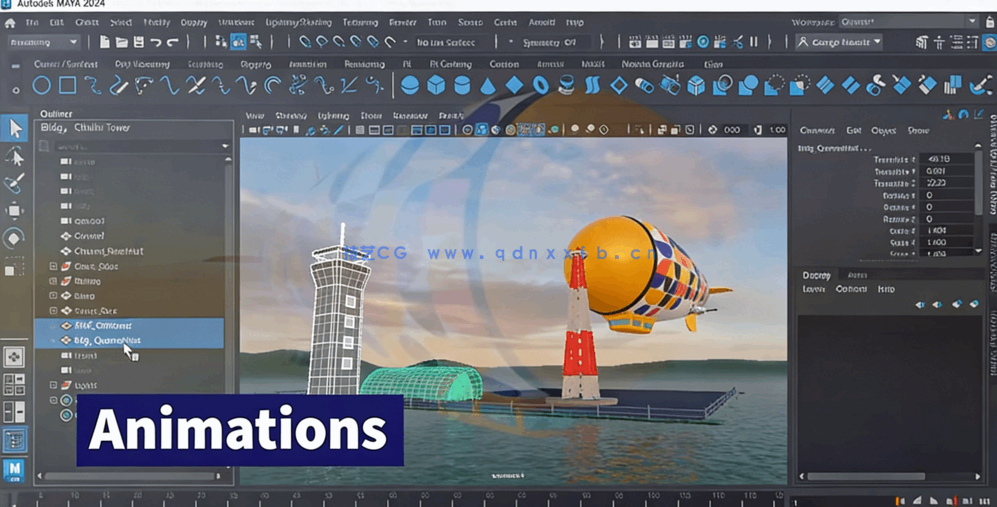The image size is (997, 507).
Task: Open the Lighting/Shading menu
Action: 298,23
